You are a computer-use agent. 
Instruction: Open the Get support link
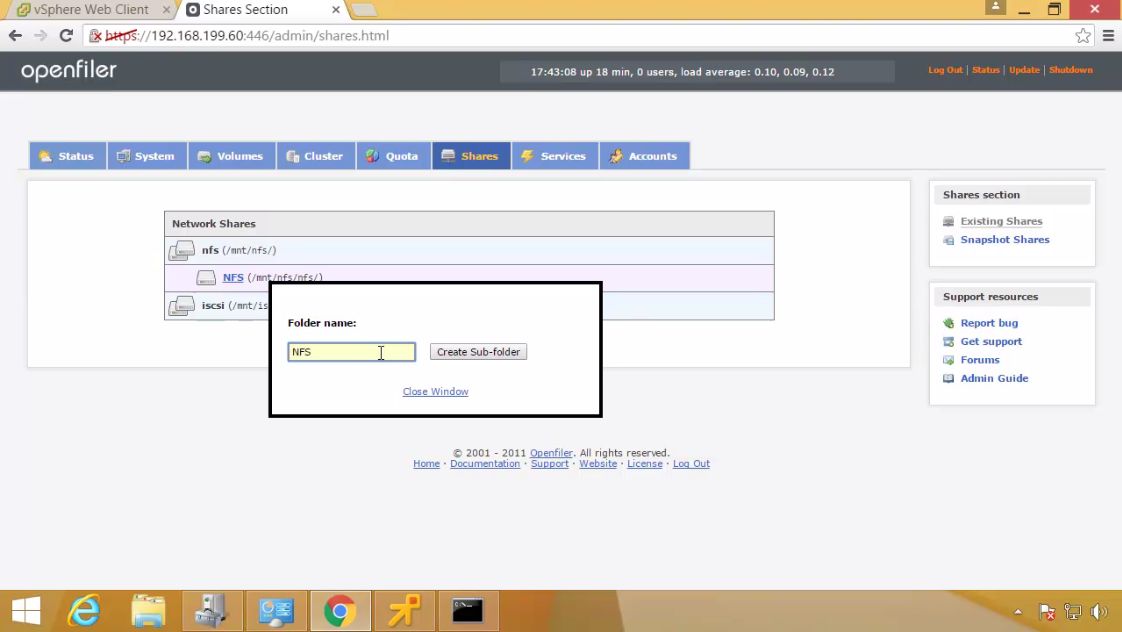pos(991,341)
